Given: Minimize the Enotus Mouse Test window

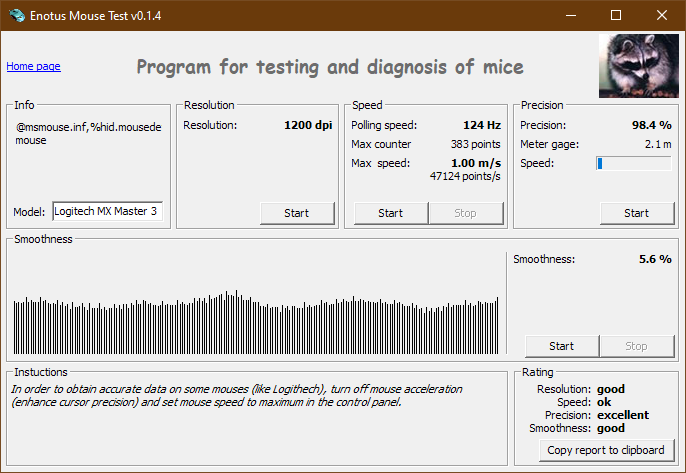Looking at the screenshot, I should (571, 15).
